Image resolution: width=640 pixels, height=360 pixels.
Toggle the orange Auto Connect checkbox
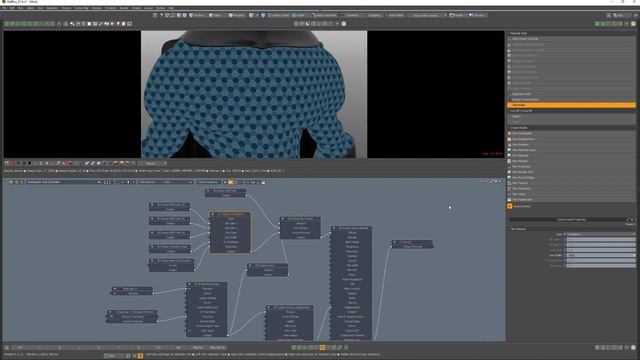[x=510, y=206]
